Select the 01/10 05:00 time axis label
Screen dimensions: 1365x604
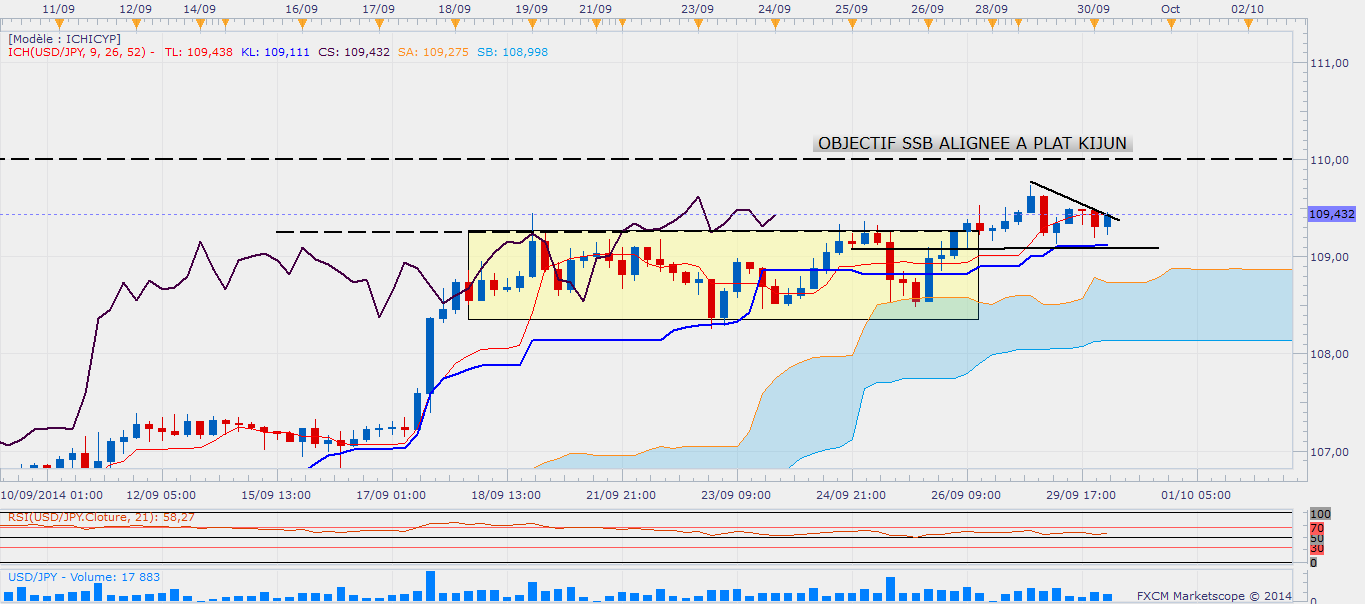pyautogui.click(x=1197, y=494)
